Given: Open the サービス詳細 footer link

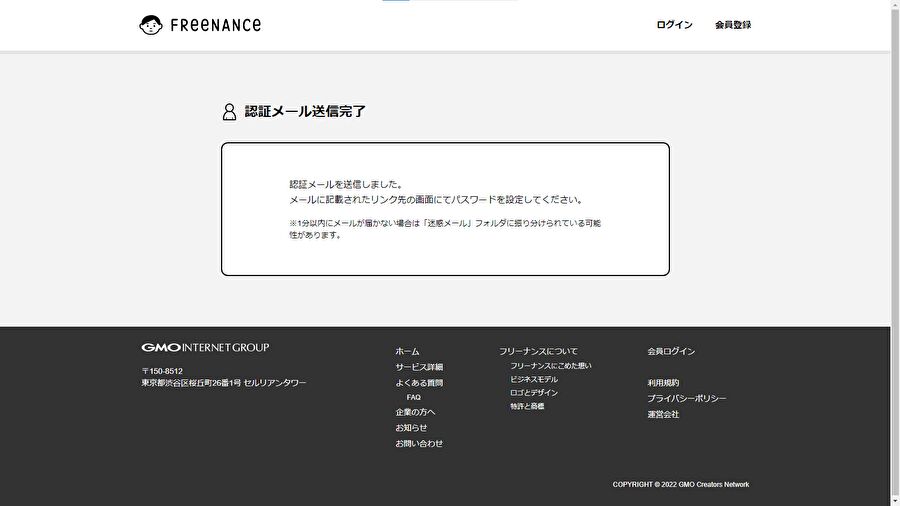Looking at the screenshot, I should point(419,367).
